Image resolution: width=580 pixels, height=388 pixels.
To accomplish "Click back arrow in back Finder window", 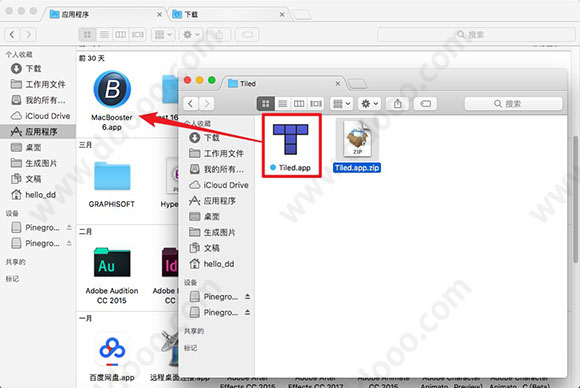I will [x=12, y=34].
